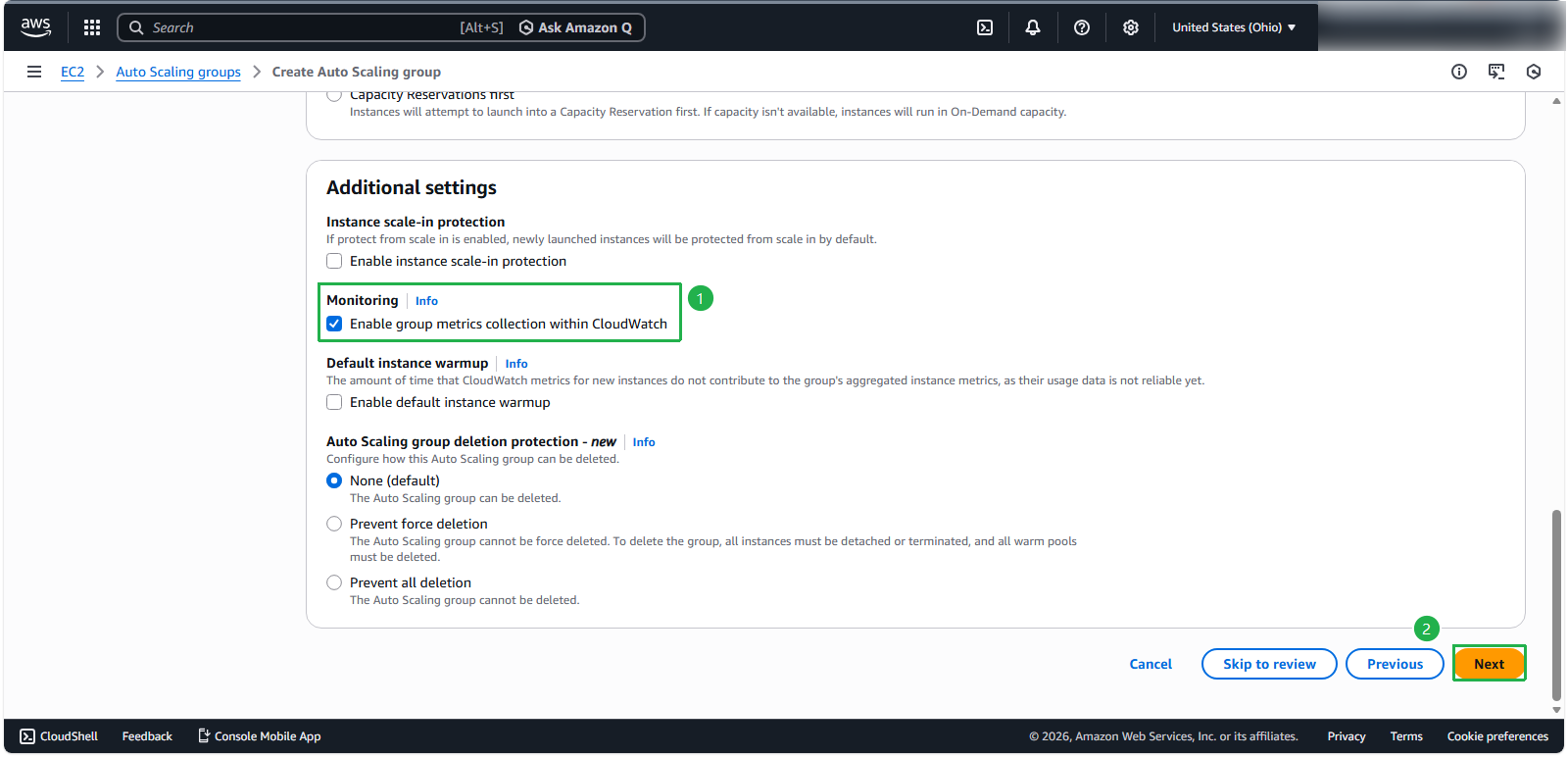Open the tutorials panel icon at top right
This screenshot has height=757, width=1568.
[1496, 72]
